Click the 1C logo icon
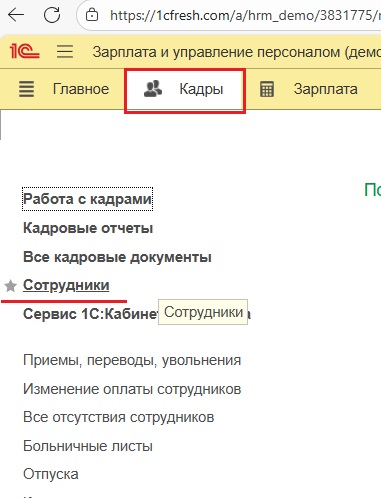The image size is (381, 498). 24,51
